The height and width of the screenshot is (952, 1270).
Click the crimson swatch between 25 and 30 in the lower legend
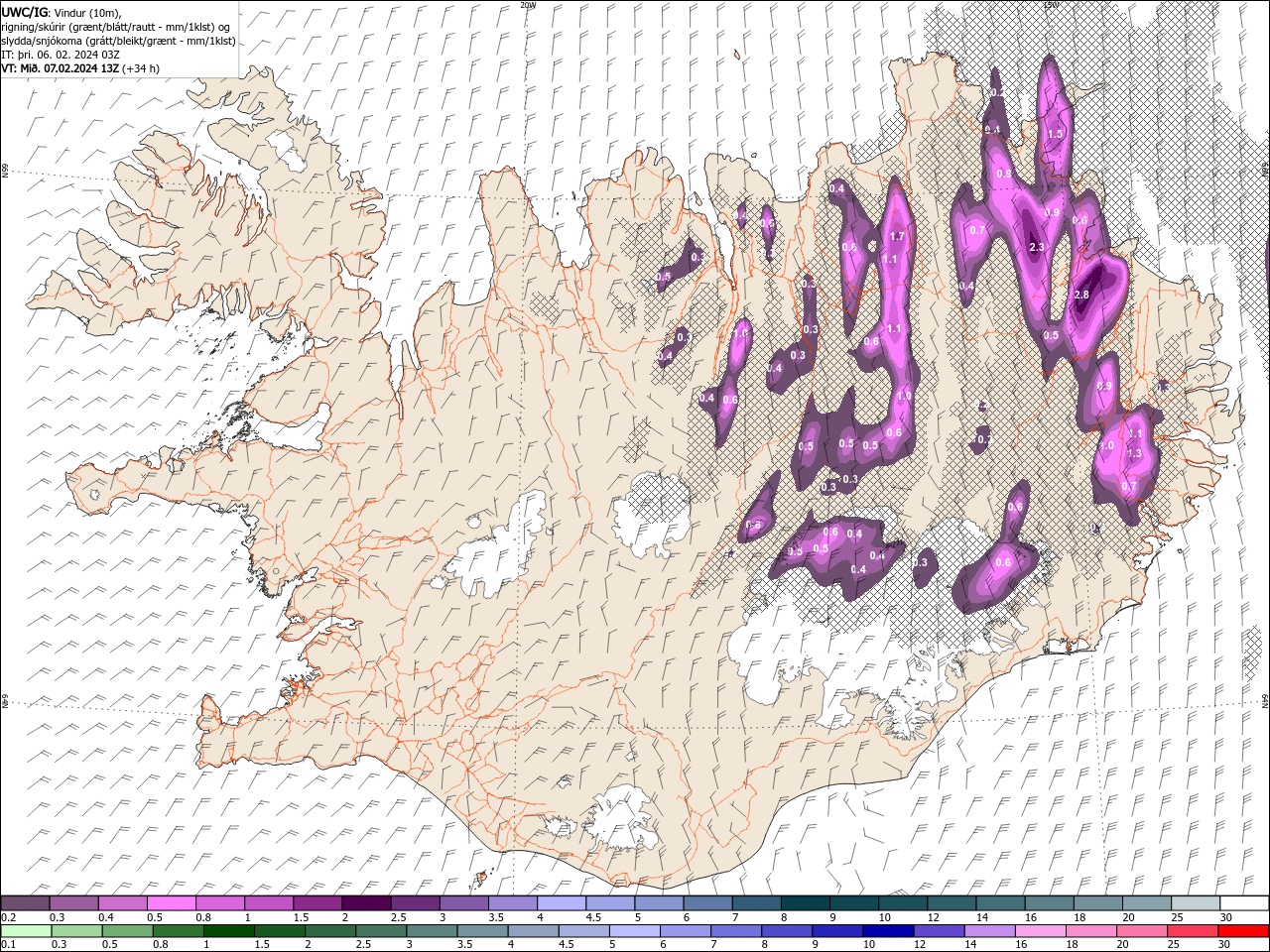click(x=1191, y=931)
